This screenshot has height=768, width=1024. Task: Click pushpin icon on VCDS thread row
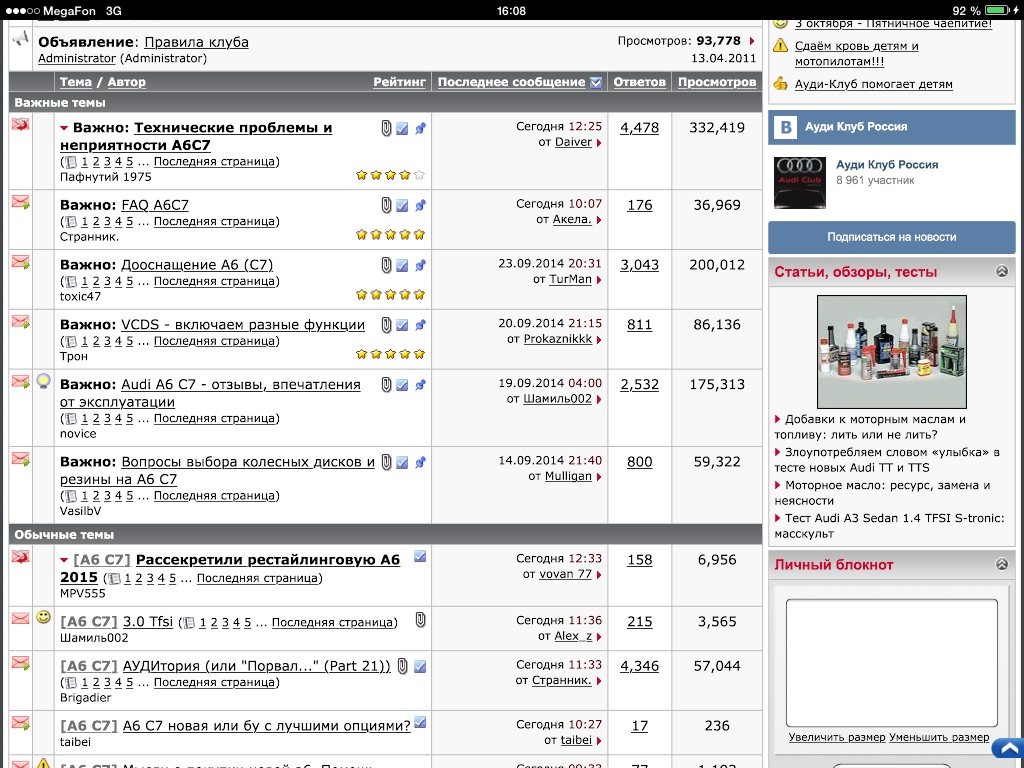[x=421, y=325]
